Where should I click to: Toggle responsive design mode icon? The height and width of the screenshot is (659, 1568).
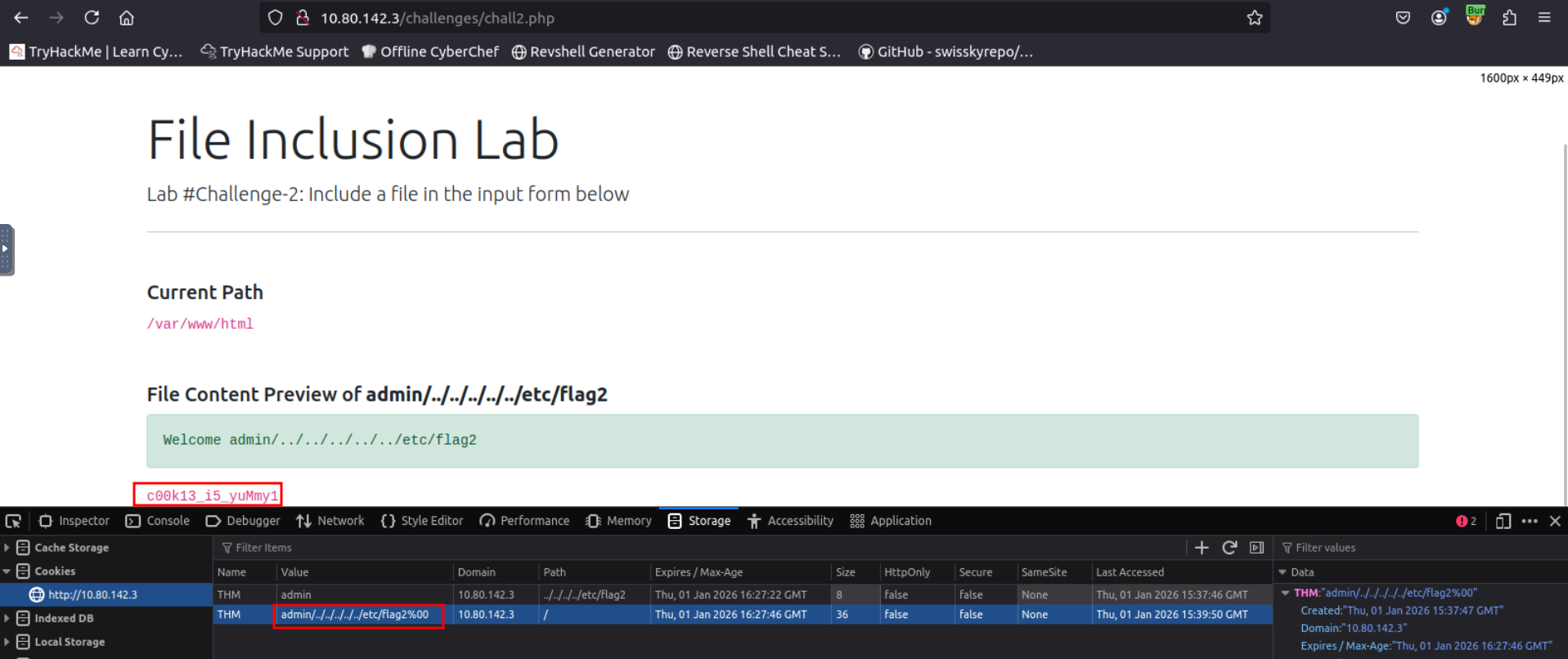click(x=1503, y=521)
